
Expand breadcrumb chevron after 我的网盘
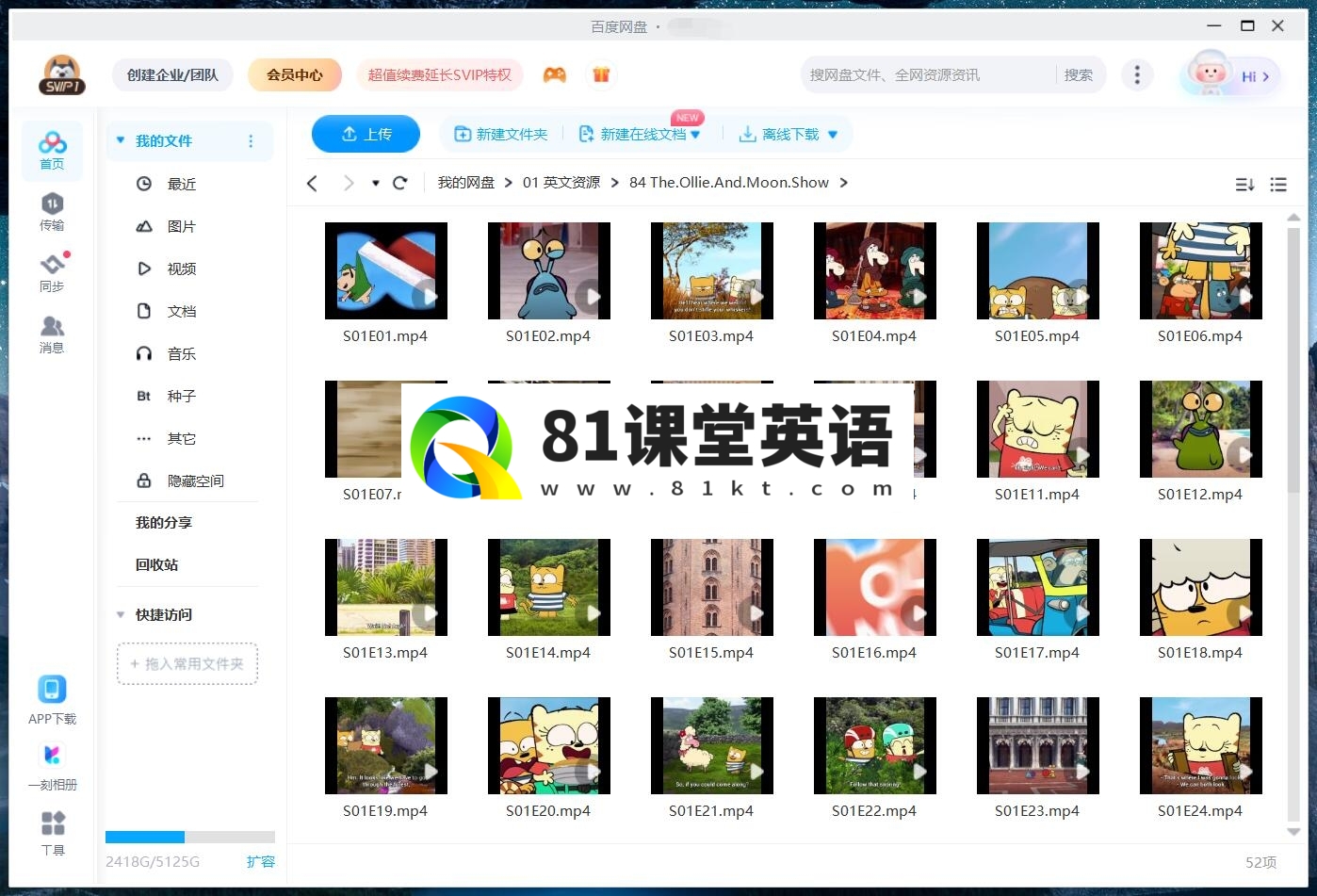[509, 183]
